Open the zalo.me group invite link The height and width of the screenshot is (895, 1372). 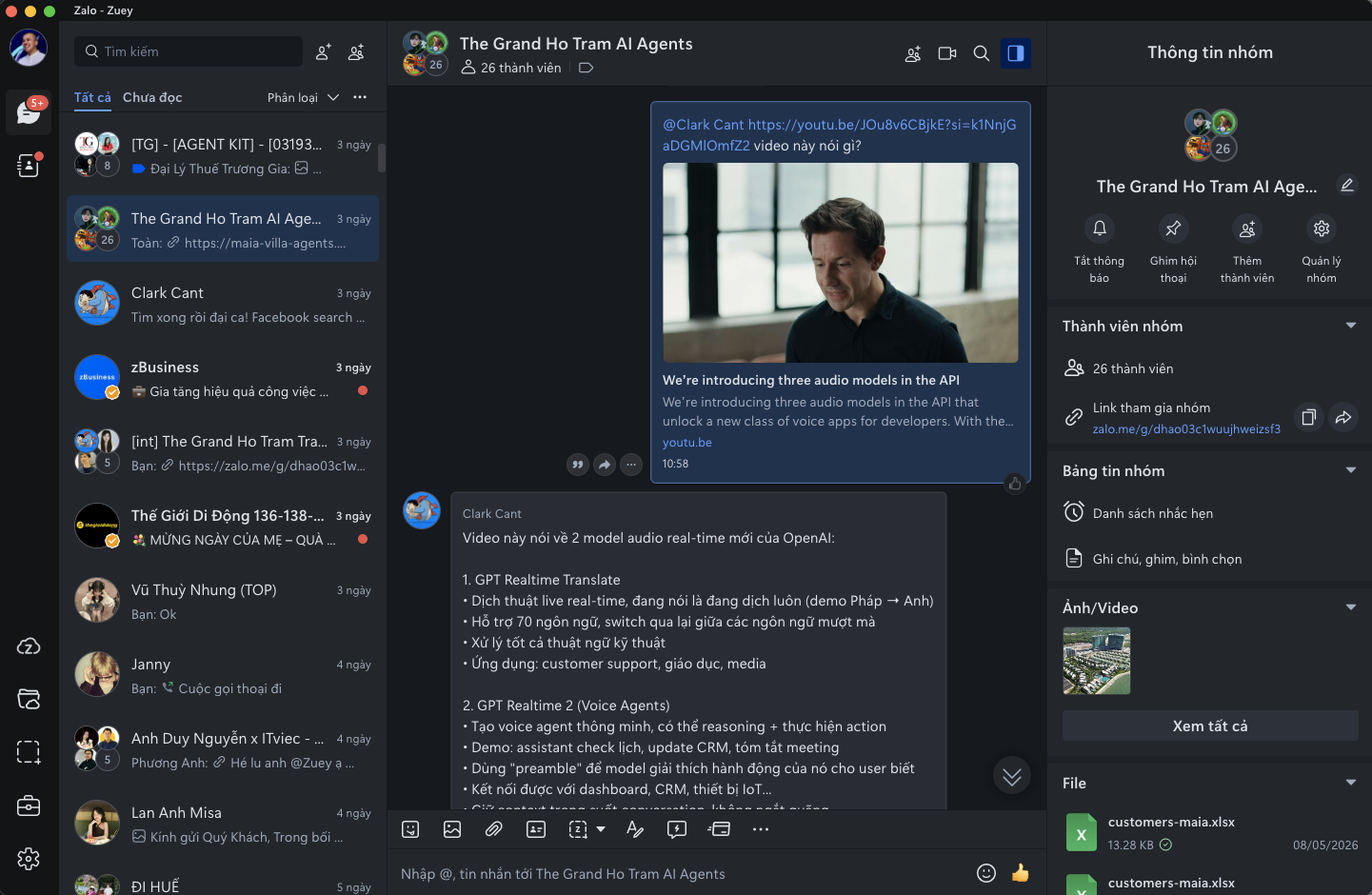(x=1186, y=429)
